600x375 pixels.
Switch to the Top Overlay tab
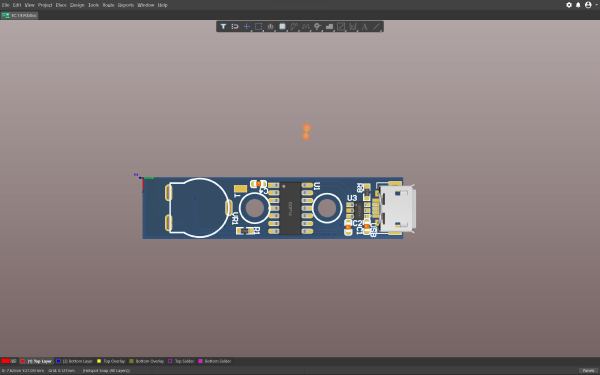111,361
